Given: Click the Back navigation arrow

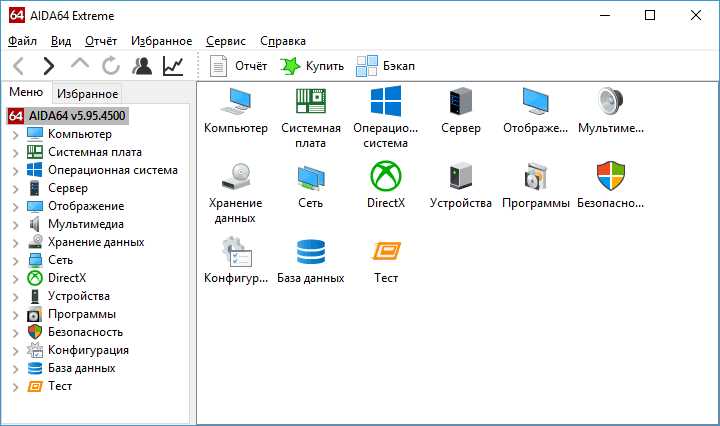Looking at the screenshot, I should (x=18, y=66).
